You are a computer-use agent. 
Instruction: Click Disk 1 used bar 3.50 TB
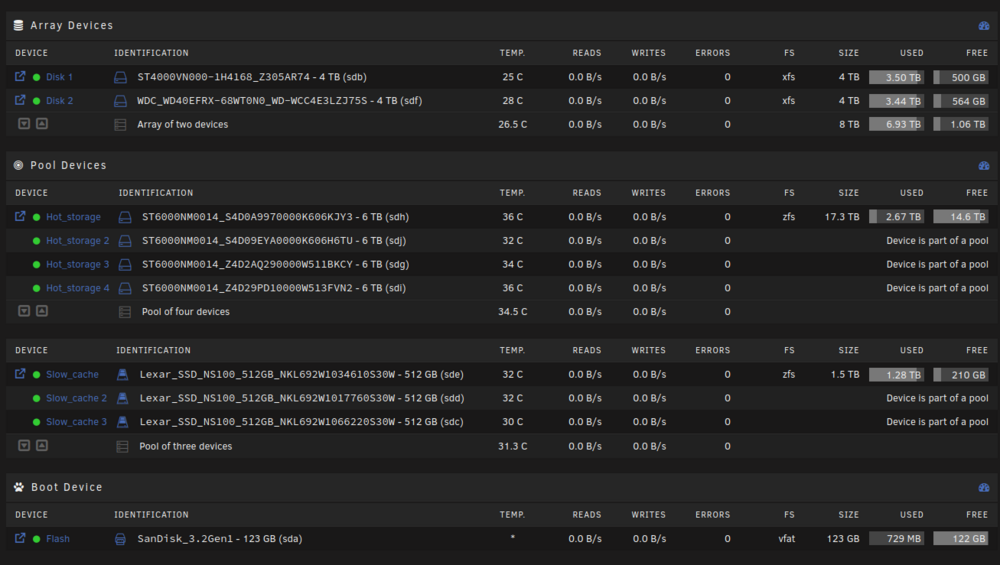click(x=896, y=77)
